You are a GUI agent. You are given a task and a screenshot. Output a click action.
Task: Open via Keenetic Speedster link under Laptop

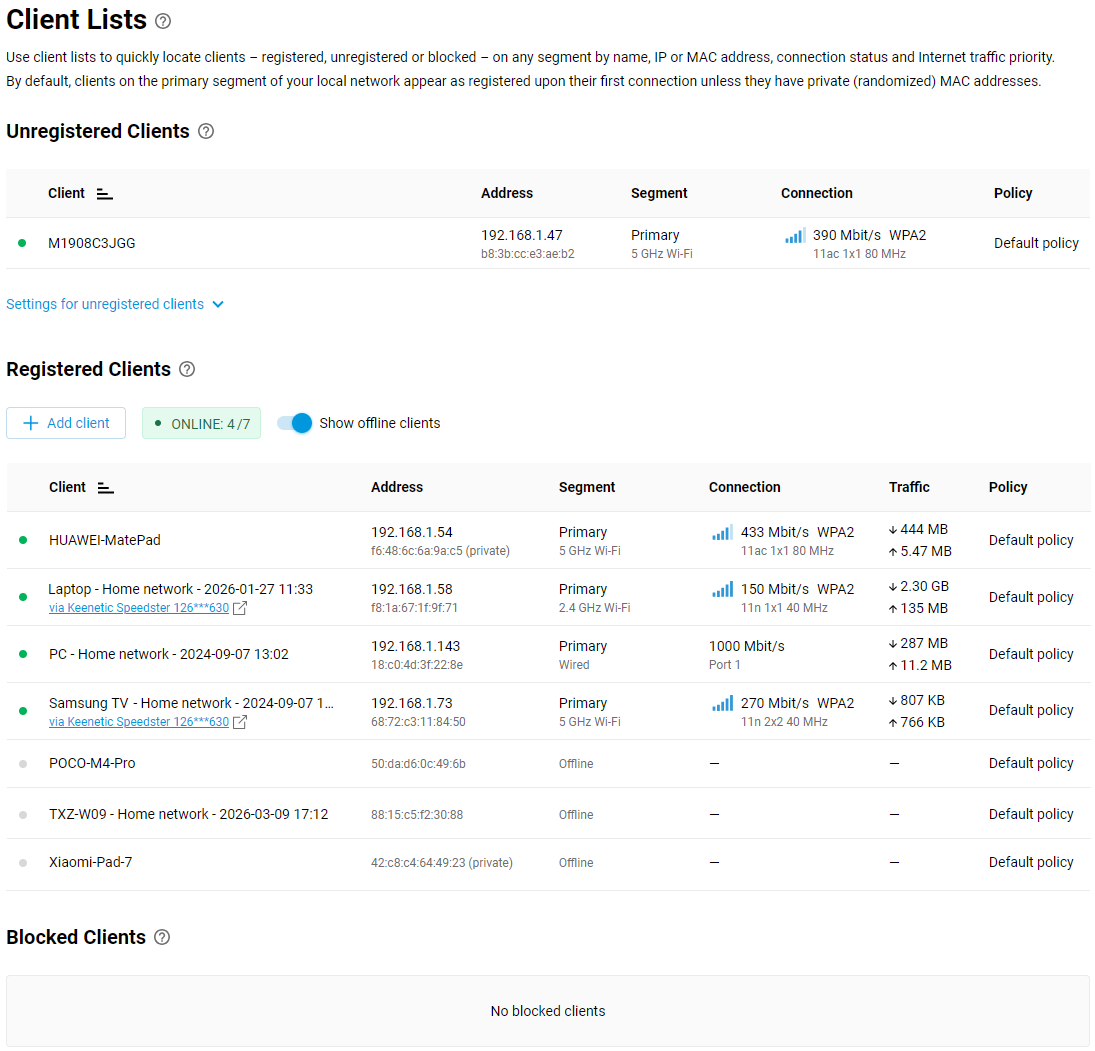(x=139, y=608)
